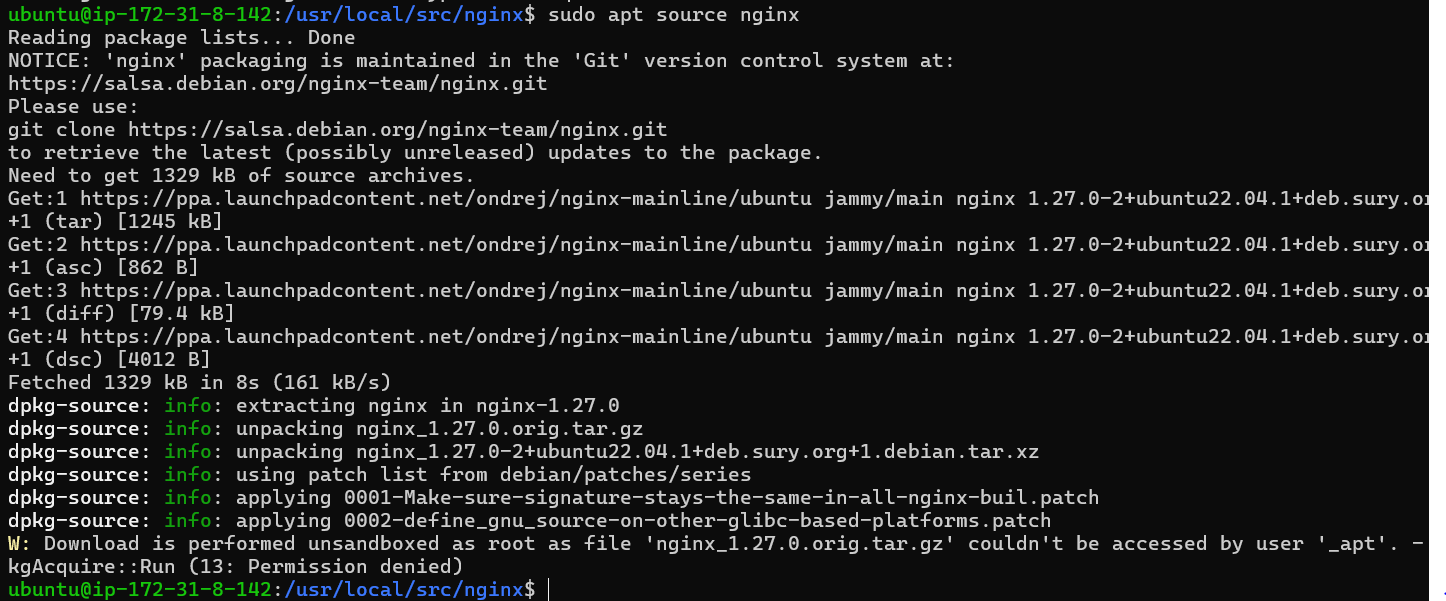Click the yellow 'W:' warning marker
Screen dimensions: 1446x601
pos(19,544)
